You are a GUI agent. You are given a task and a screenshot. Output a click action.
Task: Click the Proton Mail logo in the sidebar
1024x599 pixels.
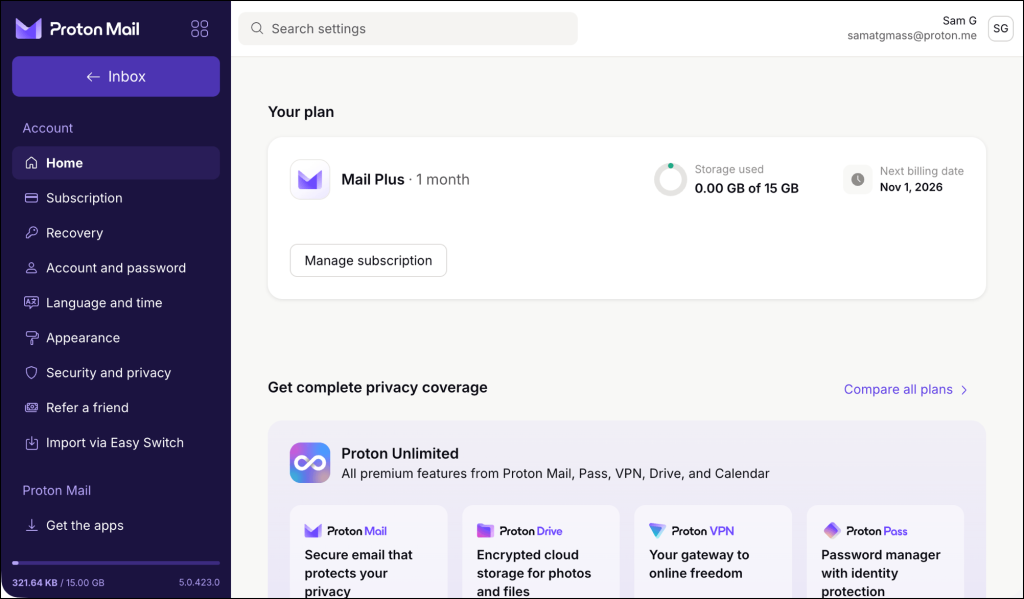(78, 29)
